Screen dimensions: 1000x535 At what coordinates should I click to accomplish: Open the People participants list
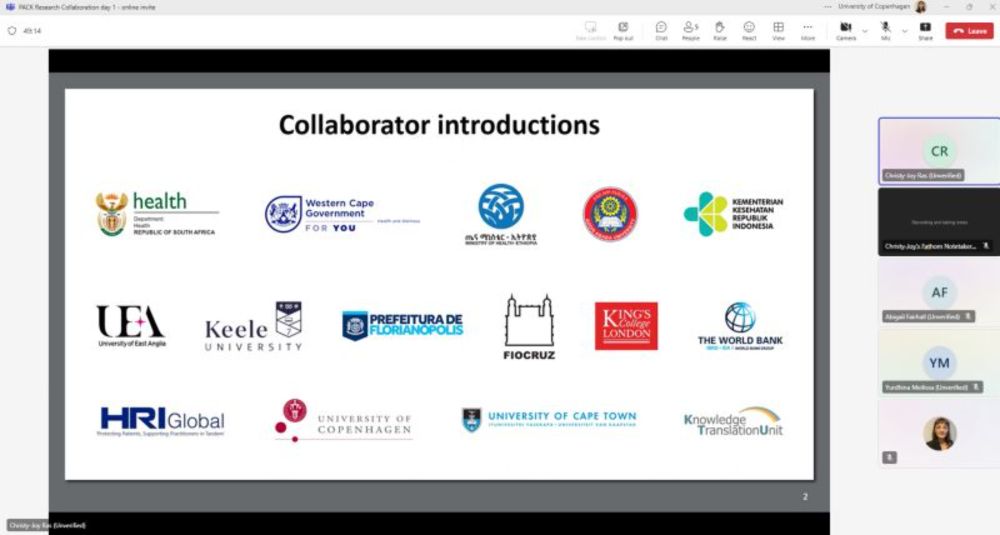coord(691,31)
